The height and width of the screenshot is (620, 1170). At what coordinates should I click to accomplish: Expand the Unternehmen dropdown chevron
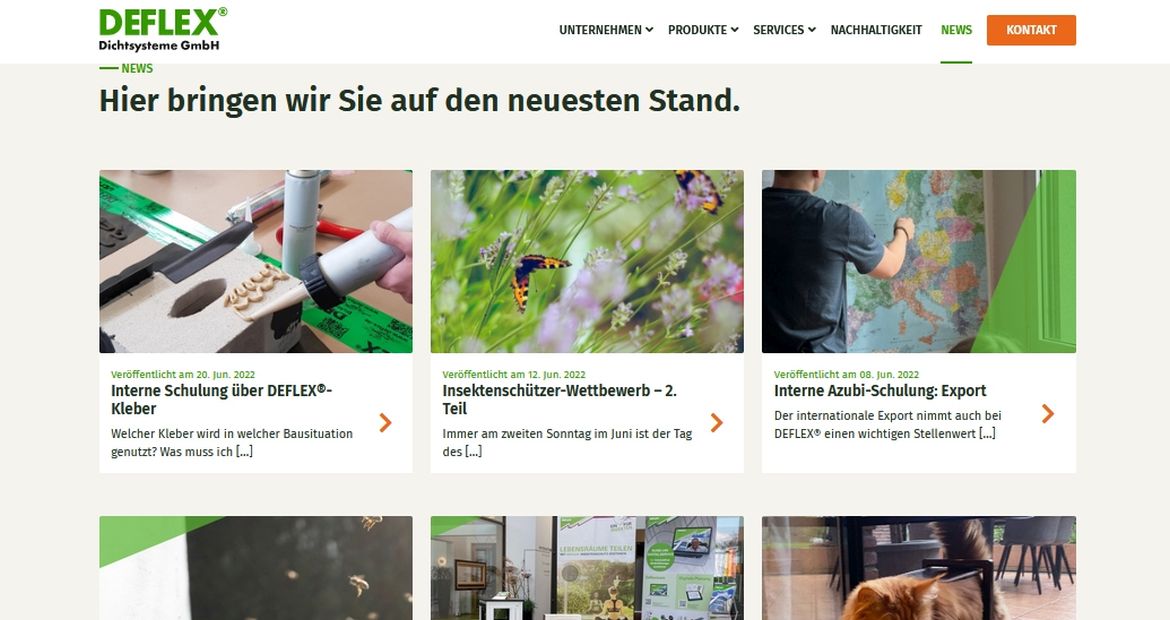649,30
